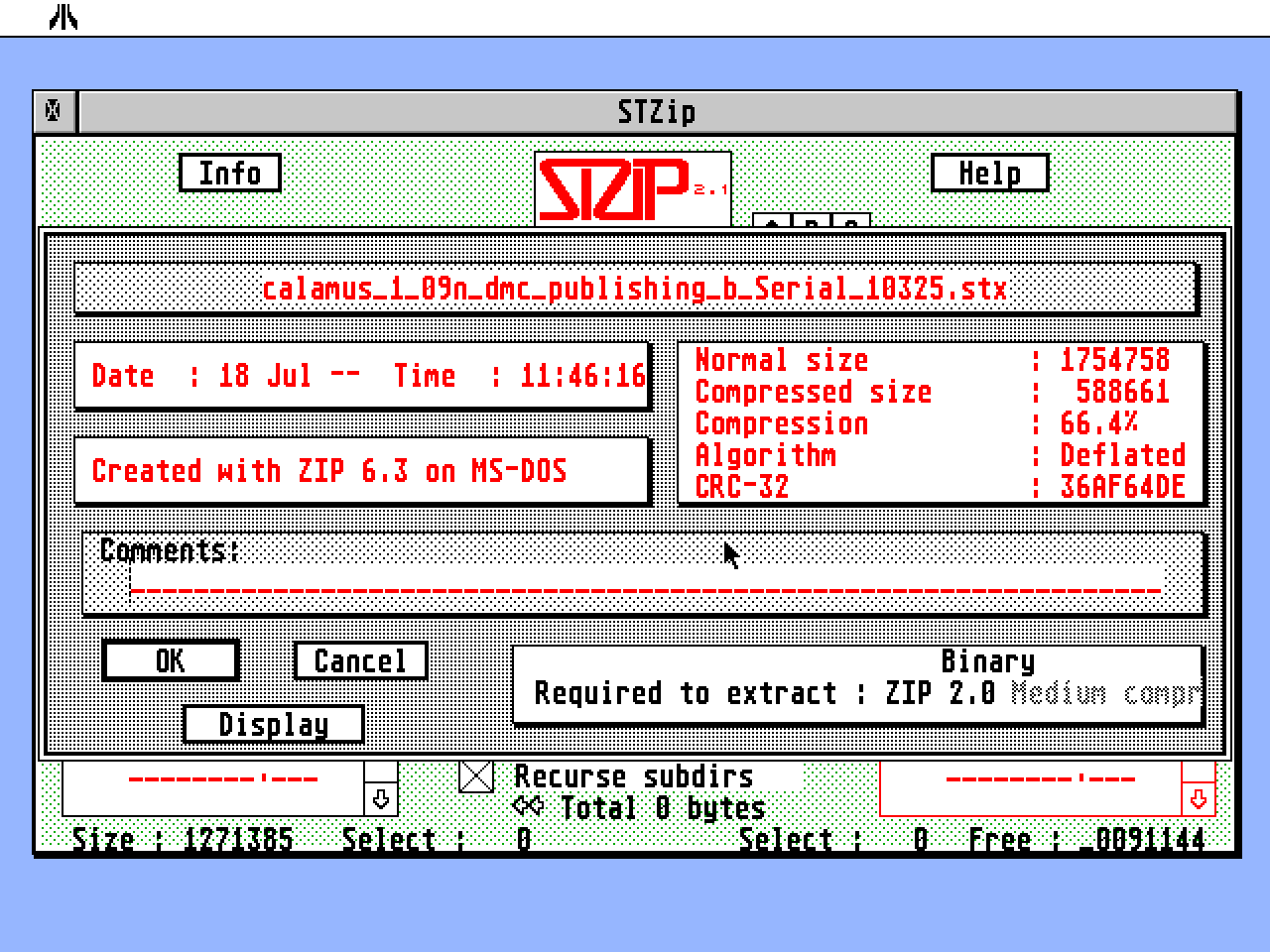Screen dimensions: 1270x952
Task: Click the Algorithm Deflated value
Action: (x=1123, y=455)
